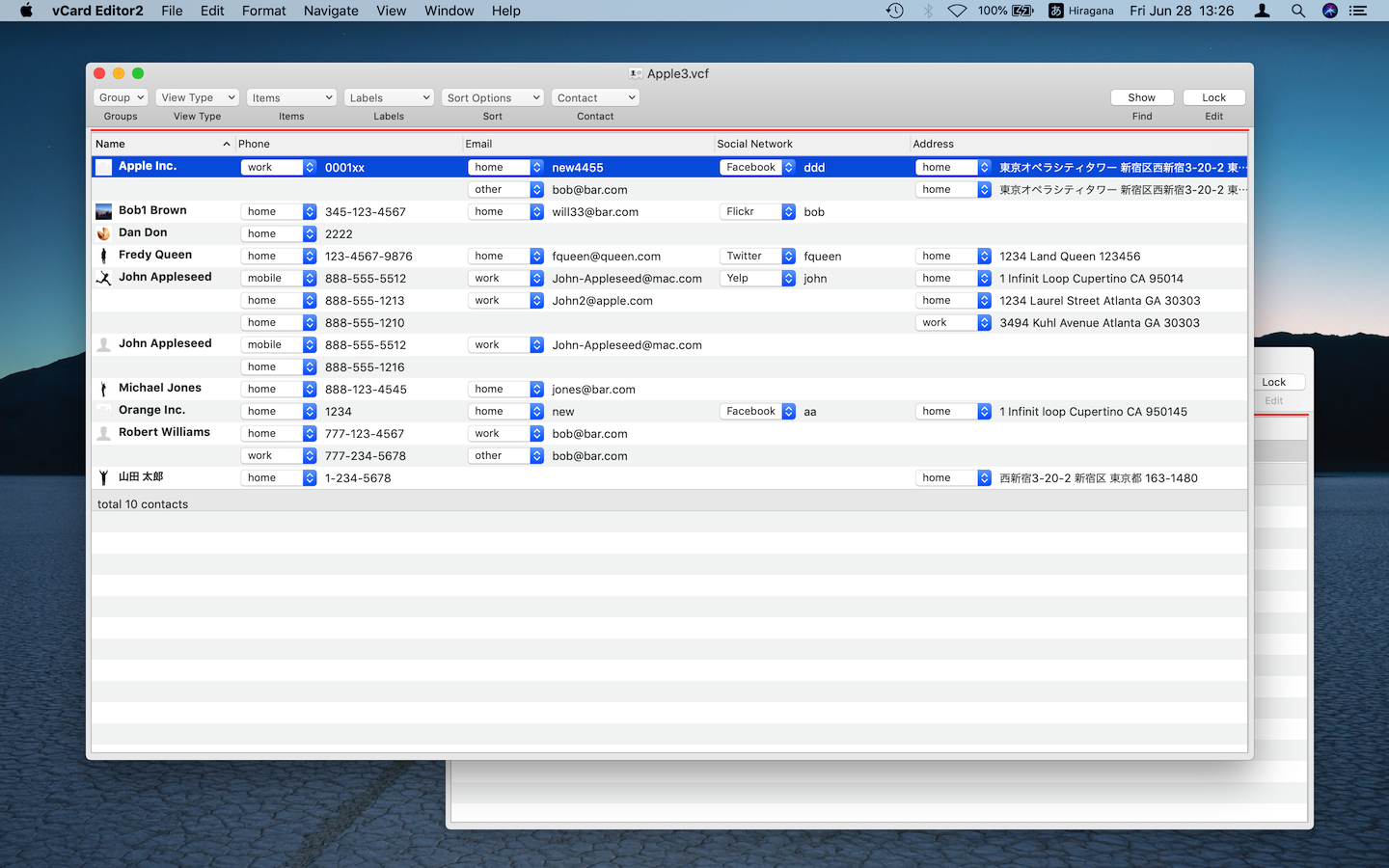Click email jones@bar.com
Screen dimensions: 1389x868
[593, 390]
